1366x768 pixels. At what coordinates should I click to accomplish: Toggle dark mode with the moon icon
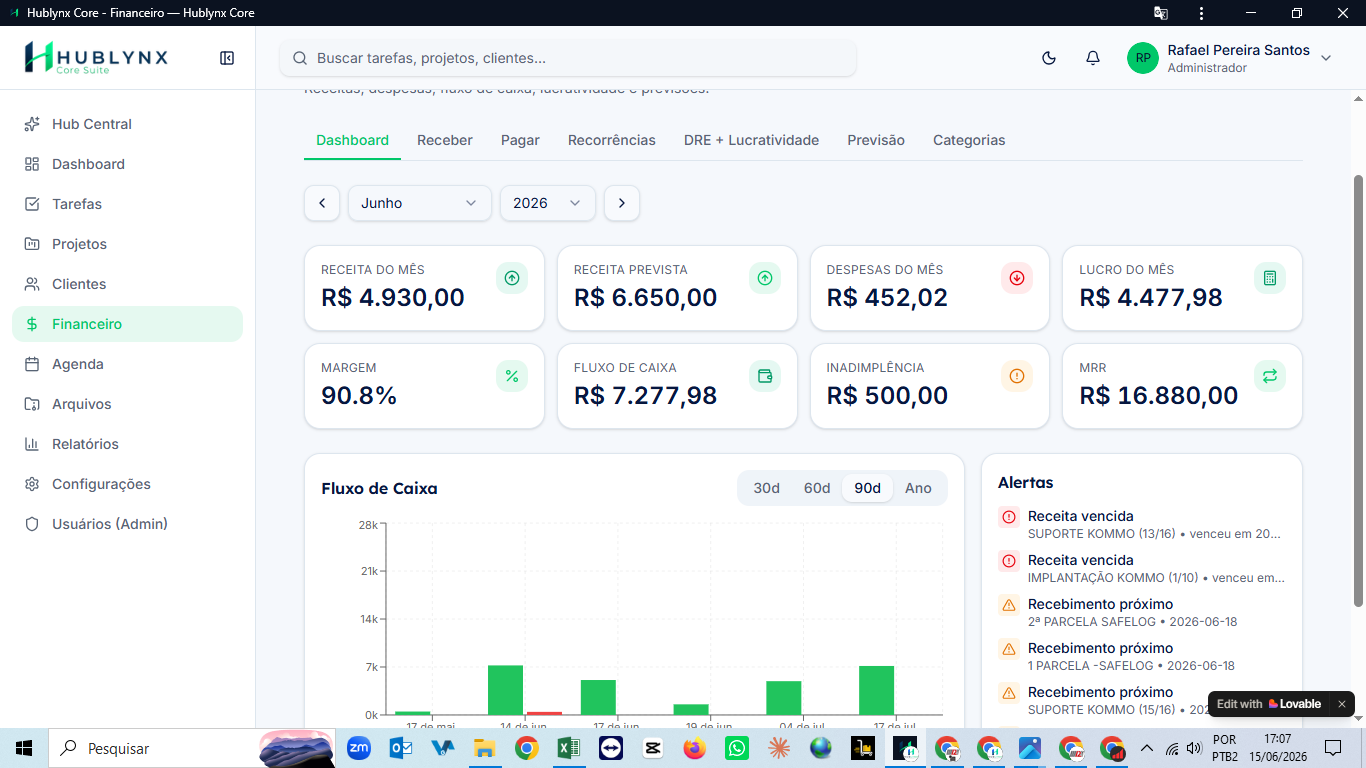tap(1049, 58)
